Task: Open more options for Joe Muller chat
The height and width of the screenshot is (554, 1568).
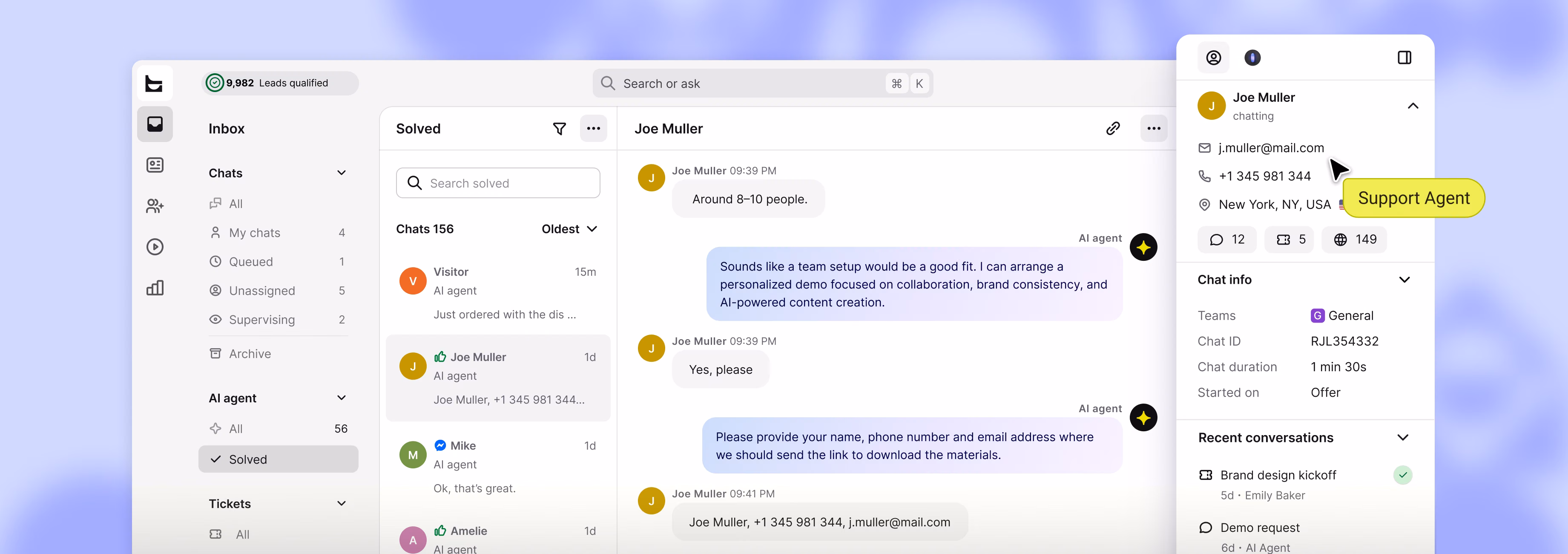Action: [x=1154, y=128]
